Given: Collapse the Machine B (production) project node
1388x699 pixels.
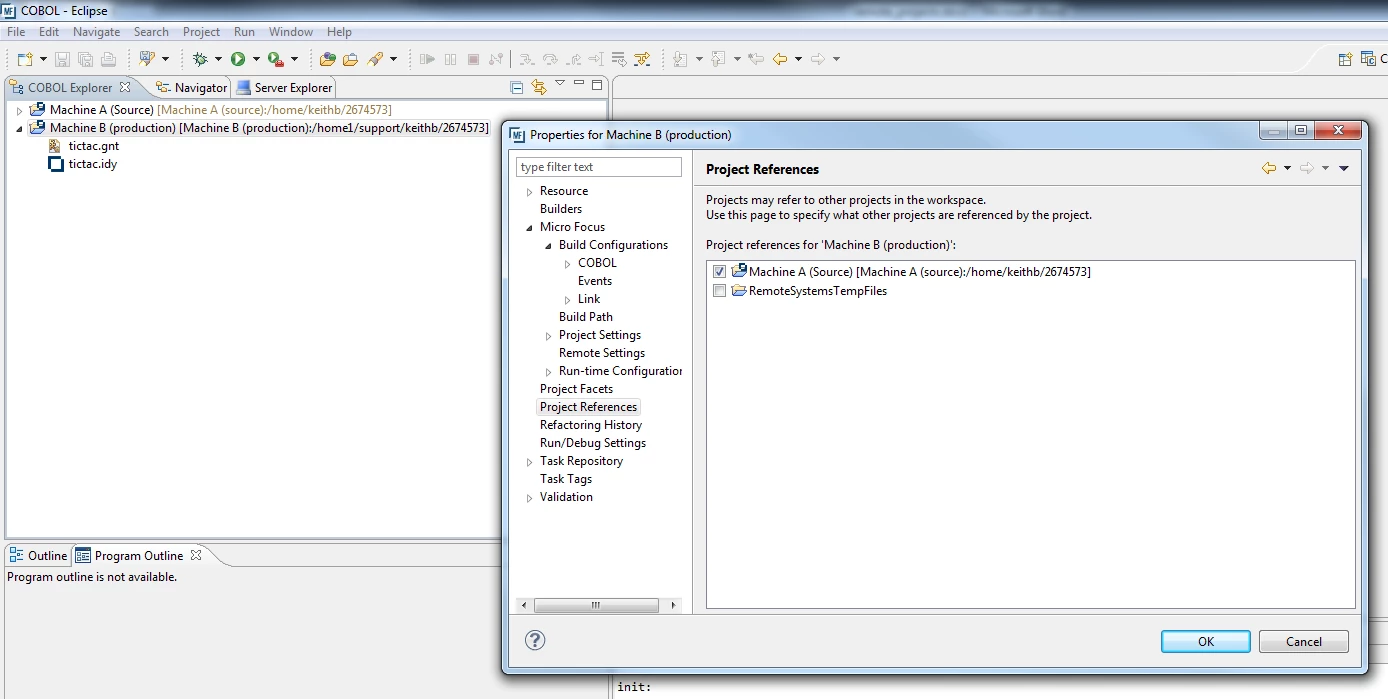Looking at the screenshot, I should tap(19, 128).
